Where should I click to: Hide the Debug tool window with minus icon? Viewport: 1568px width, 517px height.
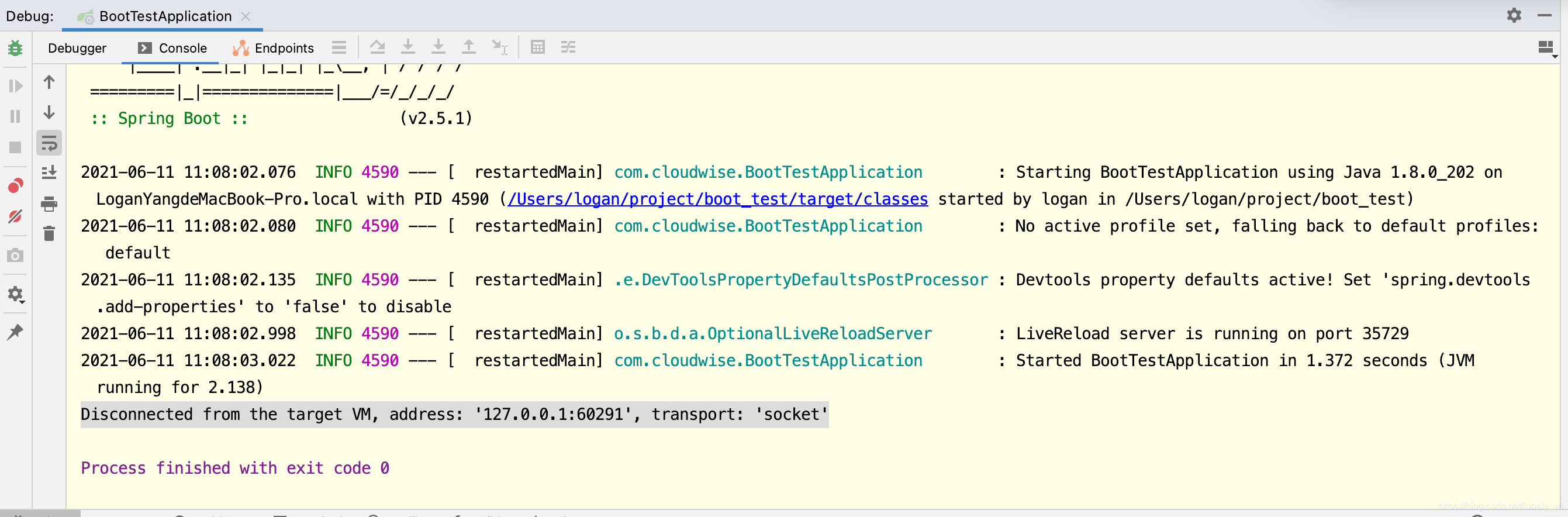1544,15
